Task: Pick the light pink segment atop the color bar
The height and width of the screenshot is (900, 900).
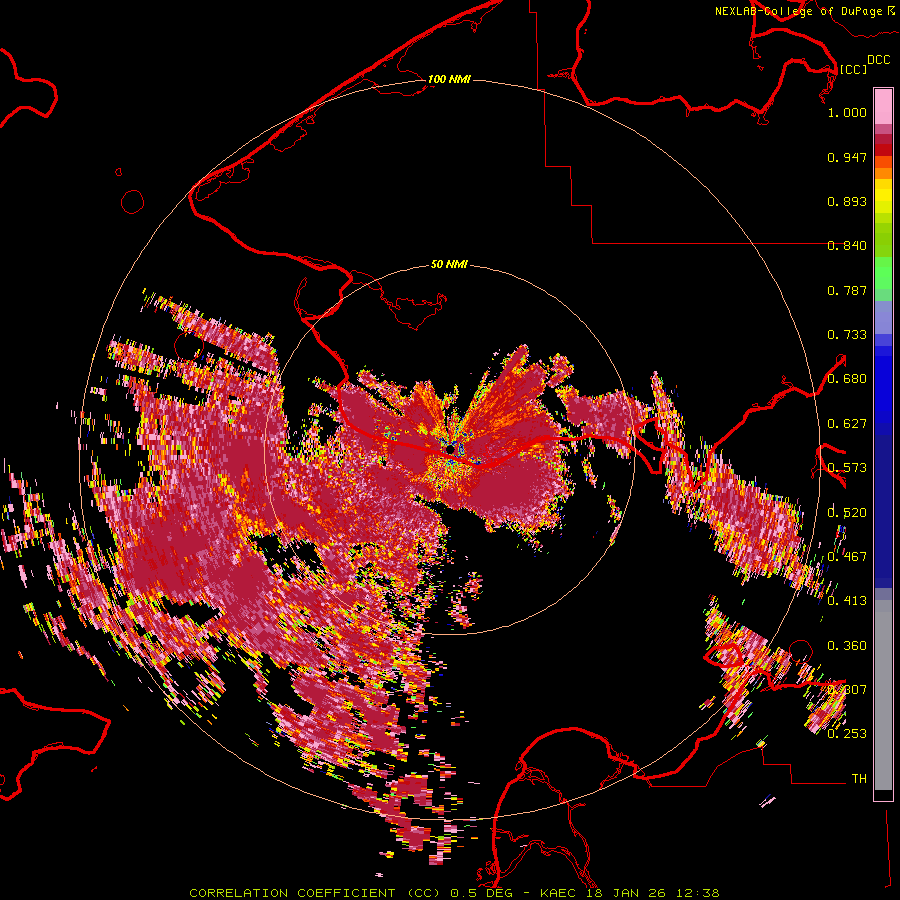Action: click(883, 107)
